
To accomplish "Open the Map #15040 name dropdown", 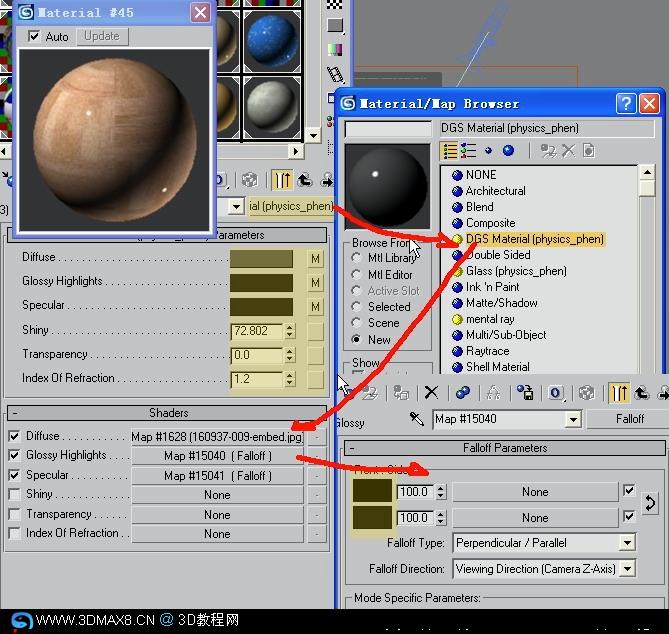I will (507, 419).
